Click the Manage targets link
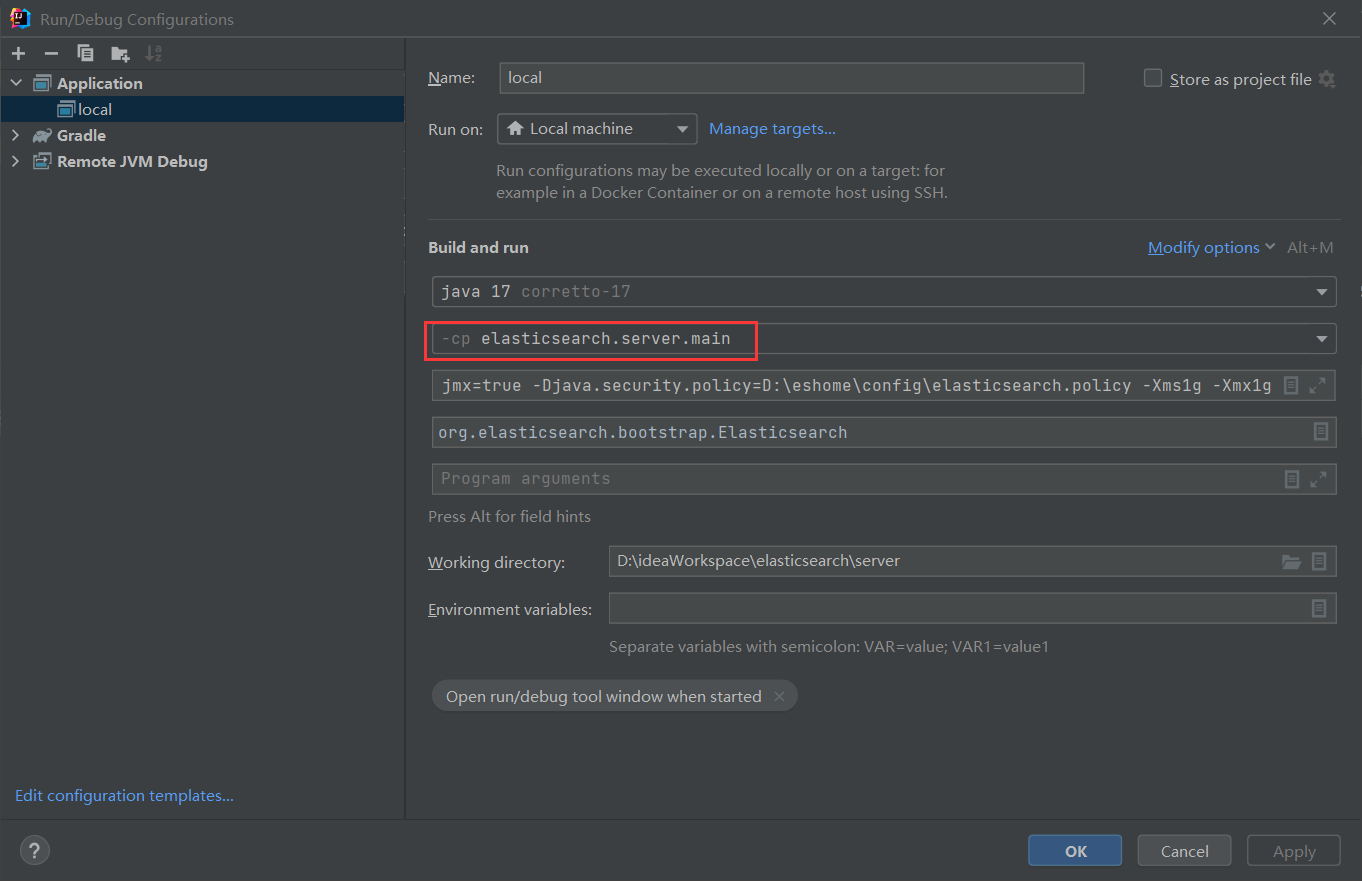 pos(772,128)
